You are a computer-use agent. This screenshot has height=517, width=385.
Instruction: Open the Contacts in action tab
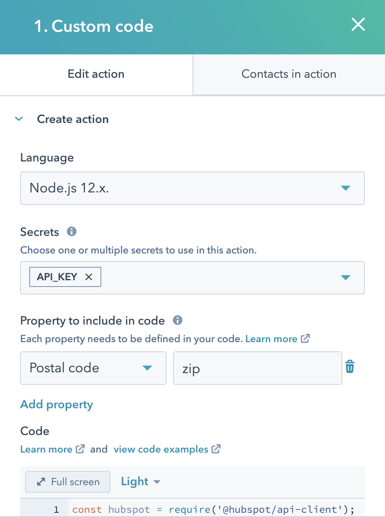click(289, 74)
